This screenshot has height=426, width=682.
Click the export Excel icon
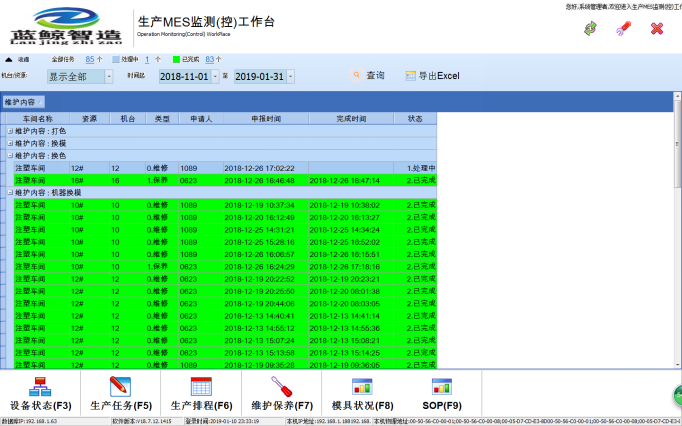(x=411, y=76)
